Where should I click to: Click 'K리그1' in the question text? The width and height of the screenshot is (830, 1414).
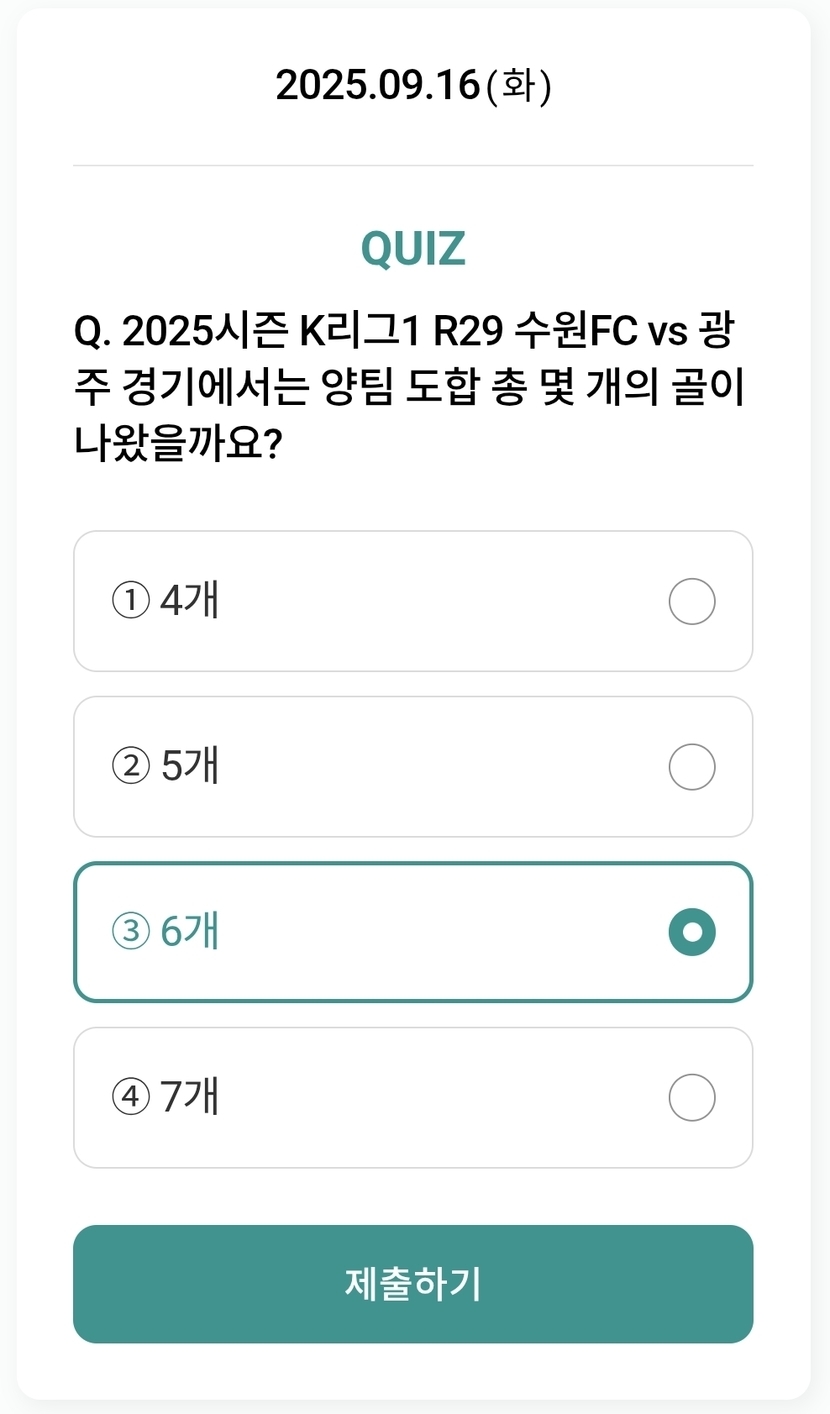point(358,332)
